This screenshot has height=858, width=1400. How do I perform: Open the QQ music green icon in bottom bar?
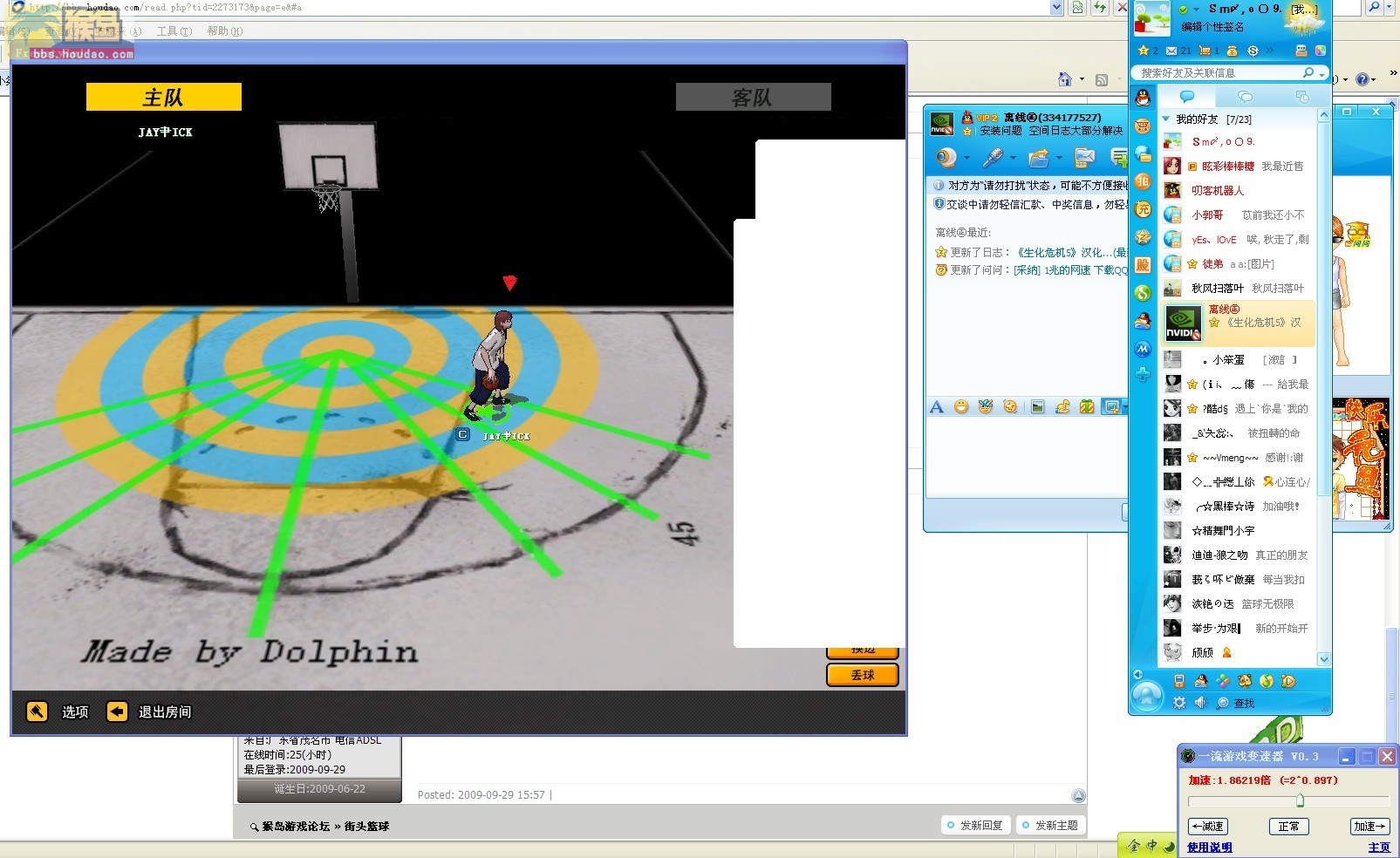[1266, 681]
